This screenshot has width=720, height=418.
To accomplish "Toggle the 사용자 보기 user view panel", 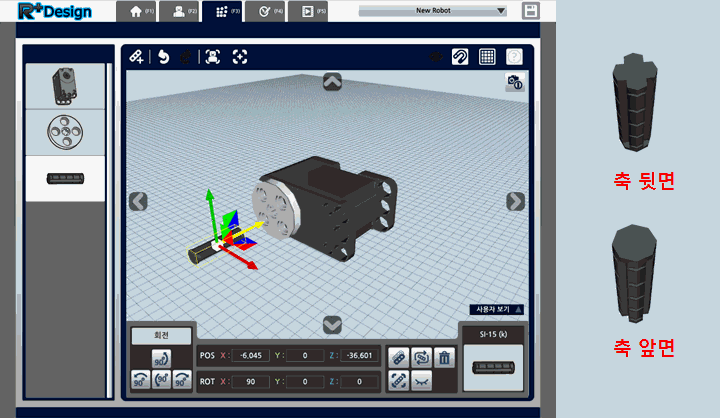I will click(x=497, y=310).
